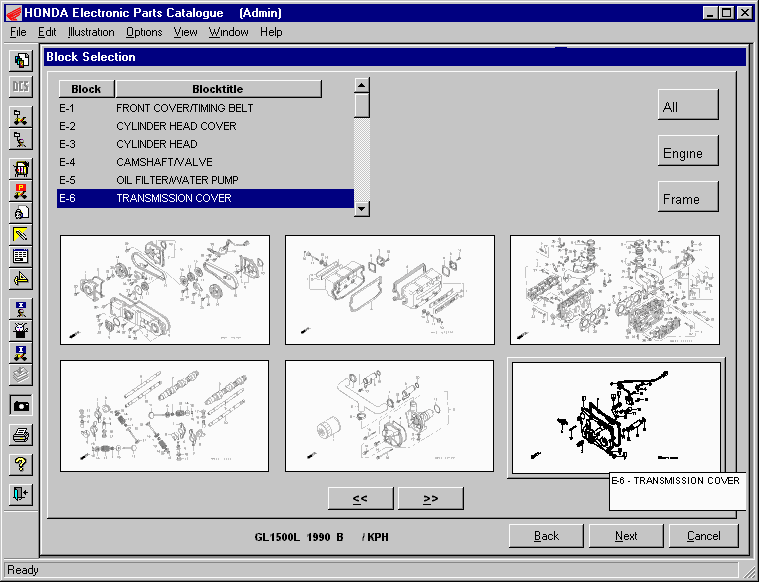Screen dimensions: 759x582
Task: Click the blue info icon with person
Action: click(21, 308)
